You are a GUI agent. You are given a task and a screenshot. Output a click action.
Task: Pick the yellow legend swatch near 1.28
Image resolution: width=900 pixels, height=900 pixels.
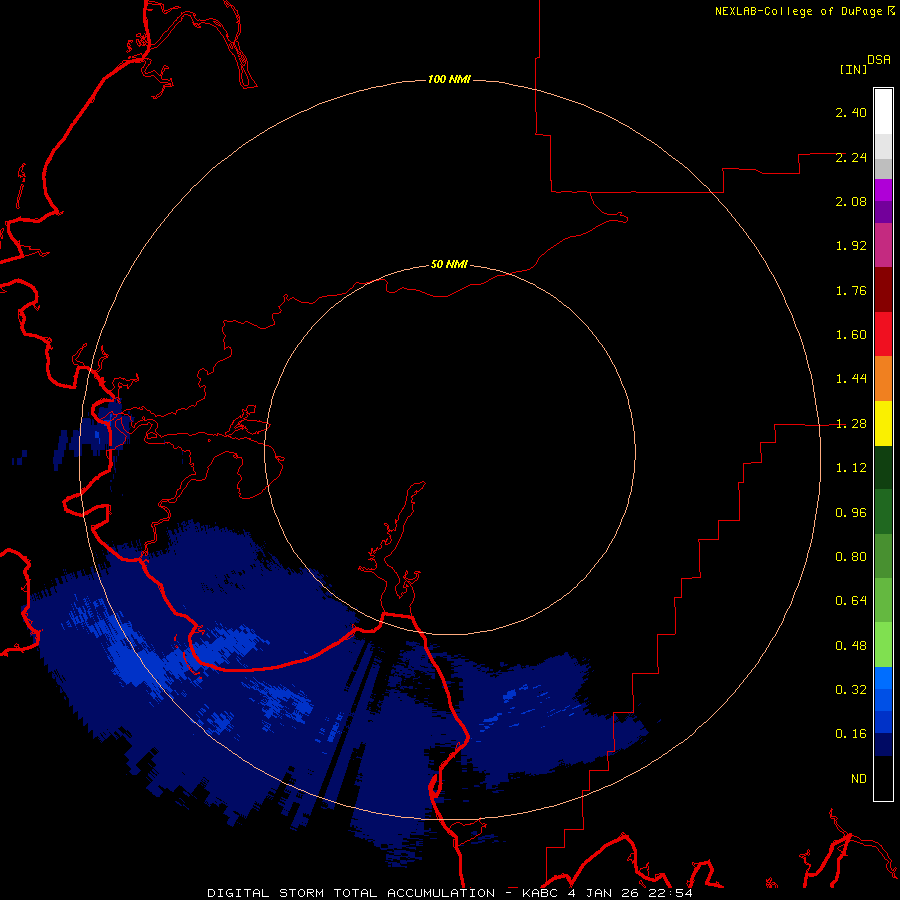tap(883, 424)
